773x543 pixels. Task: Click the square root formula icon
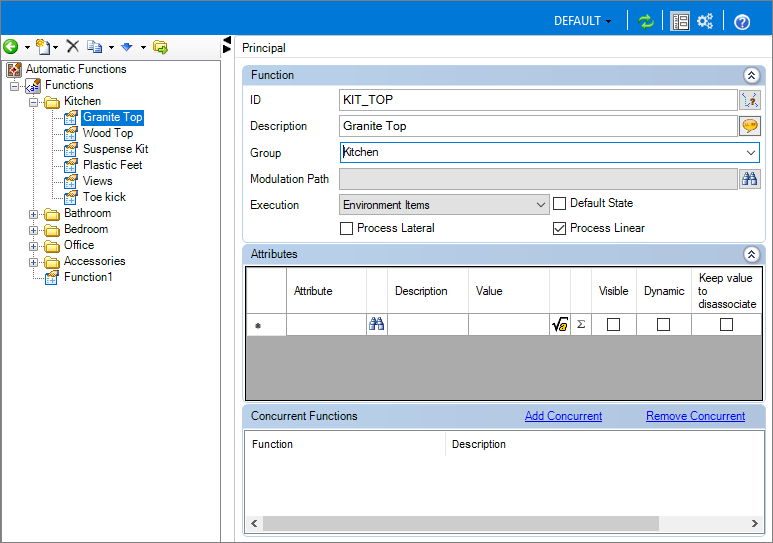coord(560,325)
